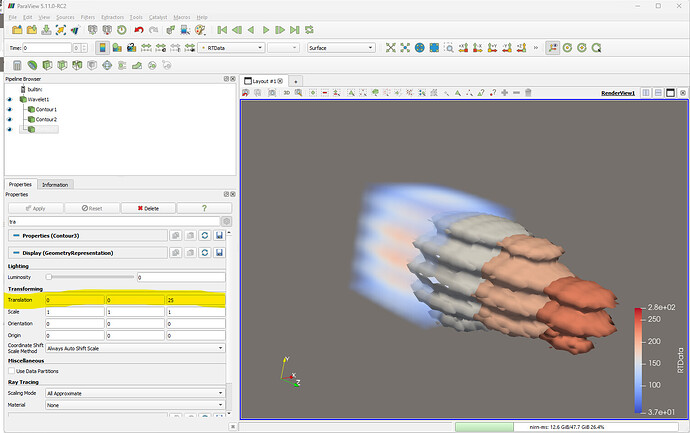The height and width of the screenshot is (433, 690).
Task: Toggle visibility eye of Contour2
Action: [10, 120]
